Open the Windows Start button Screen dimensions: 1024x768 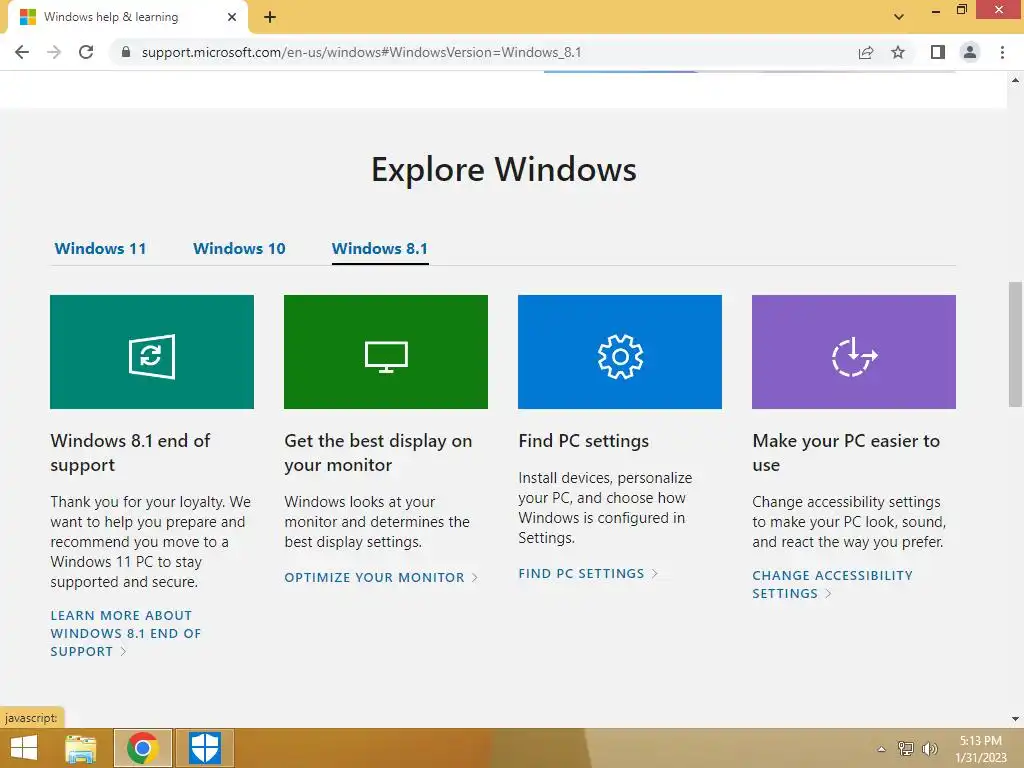pos(24,748)
